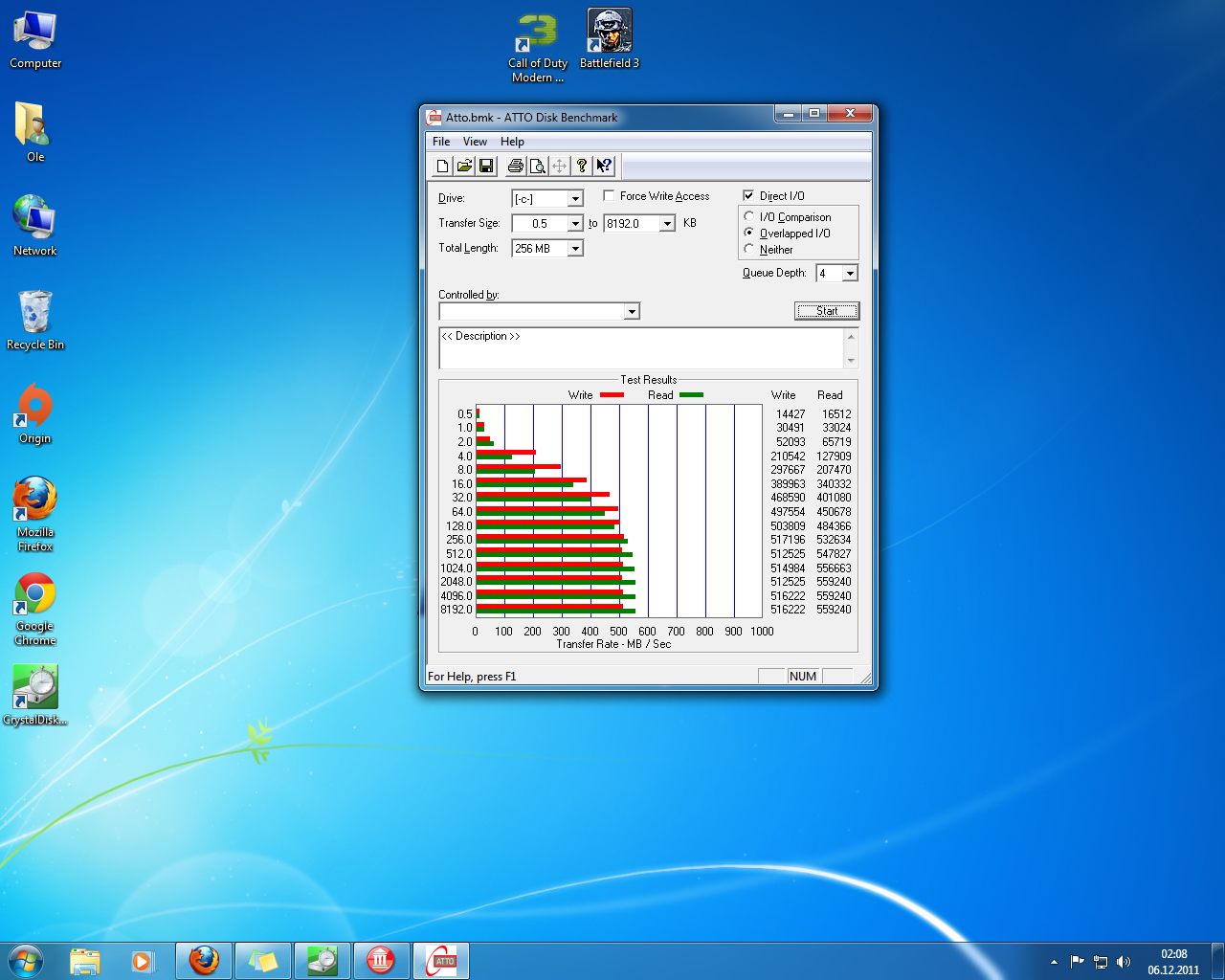Click the Open file toolbar icon
The width and height of the screenshot is (1225, 980).
pos(464,167)
